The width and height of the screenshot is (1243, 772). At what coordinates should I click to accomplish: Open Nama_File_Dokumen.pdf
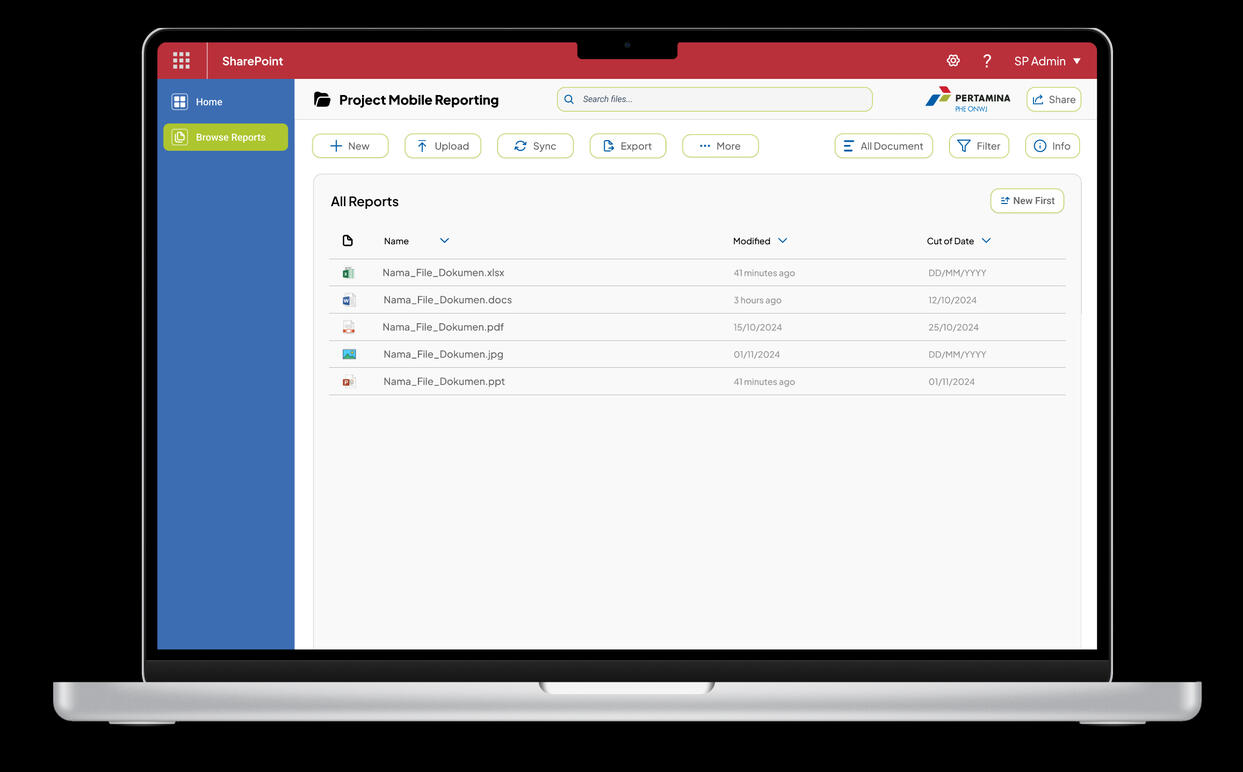coord(443,327)
